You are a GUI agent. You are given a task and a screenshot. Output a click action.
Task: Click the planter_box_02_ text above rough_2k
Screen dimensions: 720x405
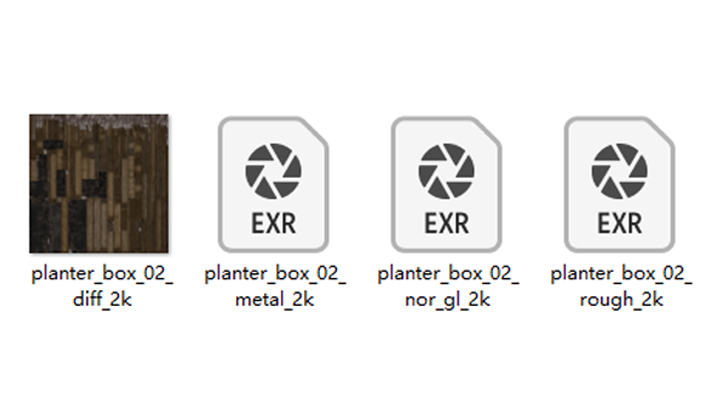click(x=621, y=274)
